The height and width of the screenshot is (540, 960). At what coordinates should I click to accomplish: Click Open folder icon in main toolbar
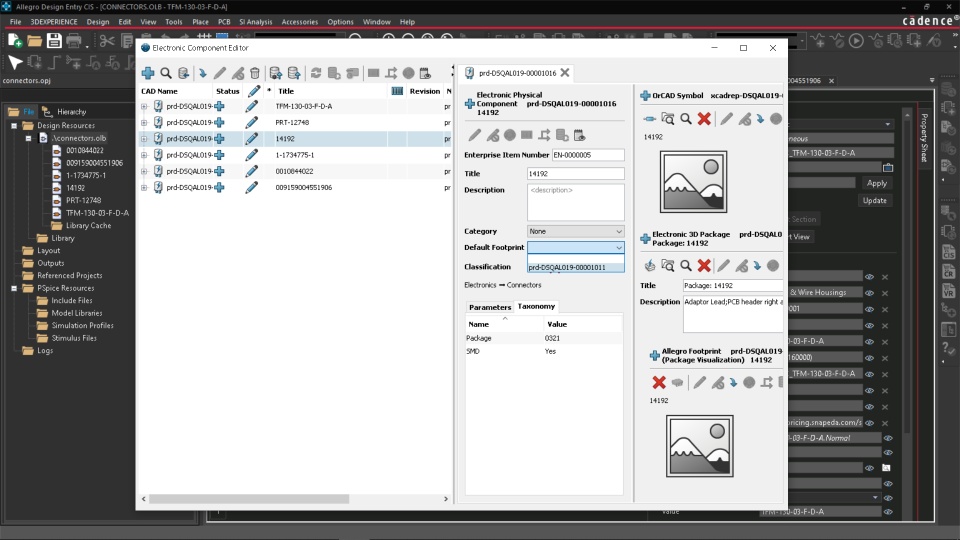[34, 41]
